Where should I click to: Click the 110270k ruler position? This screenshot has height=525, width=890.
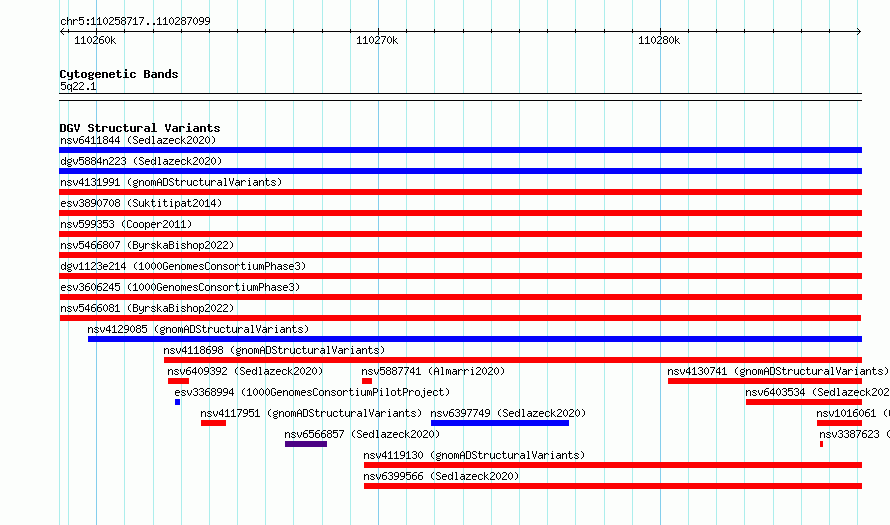point(377,40)
